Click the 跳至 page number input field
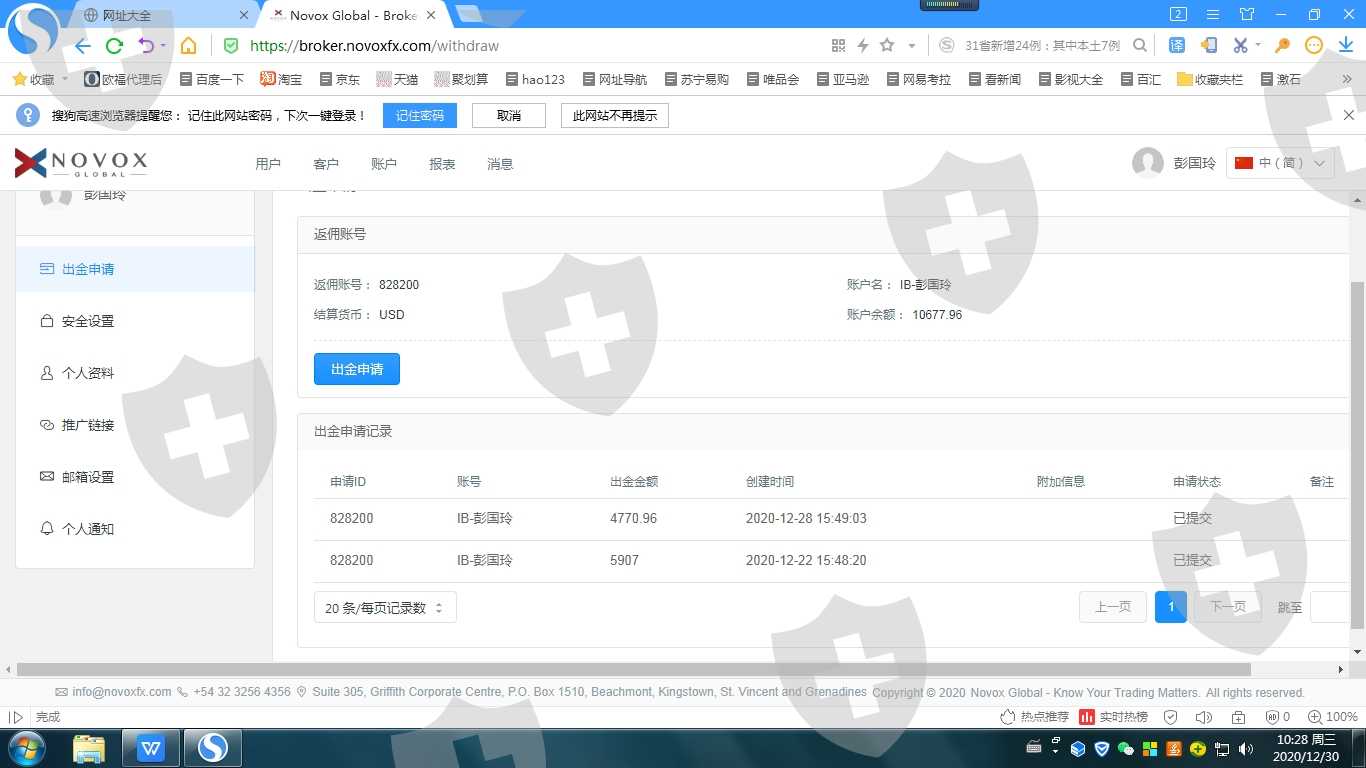The width and height of the screenshot is (1366, 768). point(1330,607)
